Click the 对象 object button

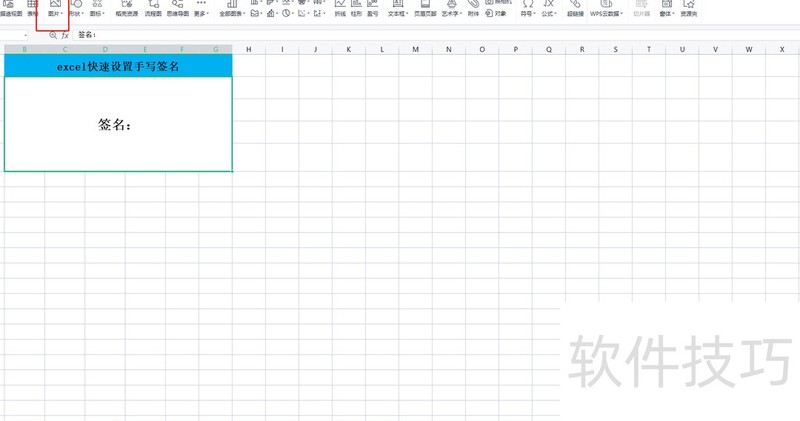click(x=496, y=13)
